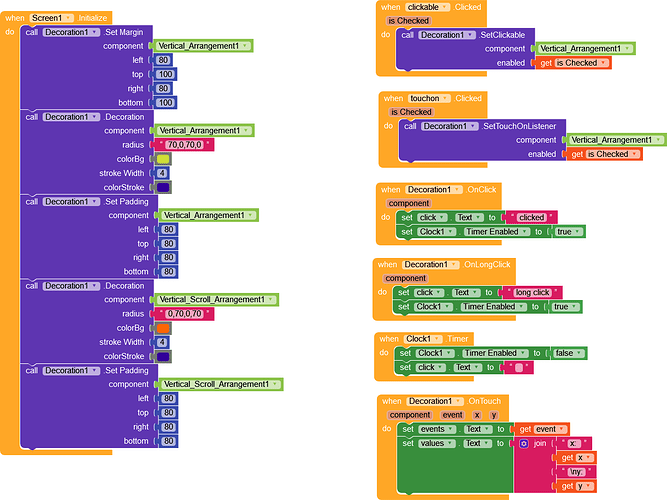This screenshot has width=667, height=500.
Task: Pick the colorStroke swatch below orange colorBg
Action: (163, 357)
